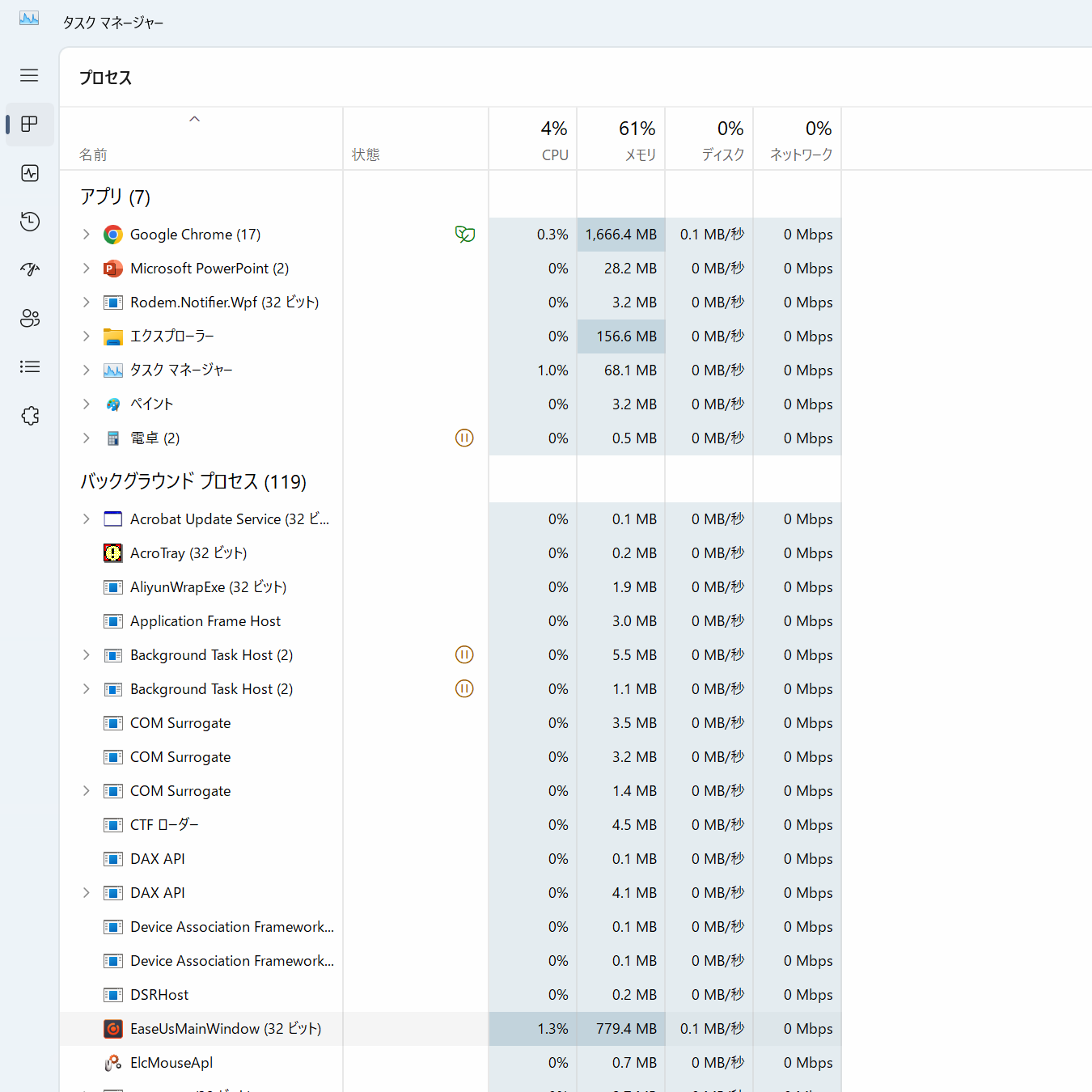Expand the Google Chrome (17) group
This screenshot has width=1092, height=1092.
click(86, 235)
